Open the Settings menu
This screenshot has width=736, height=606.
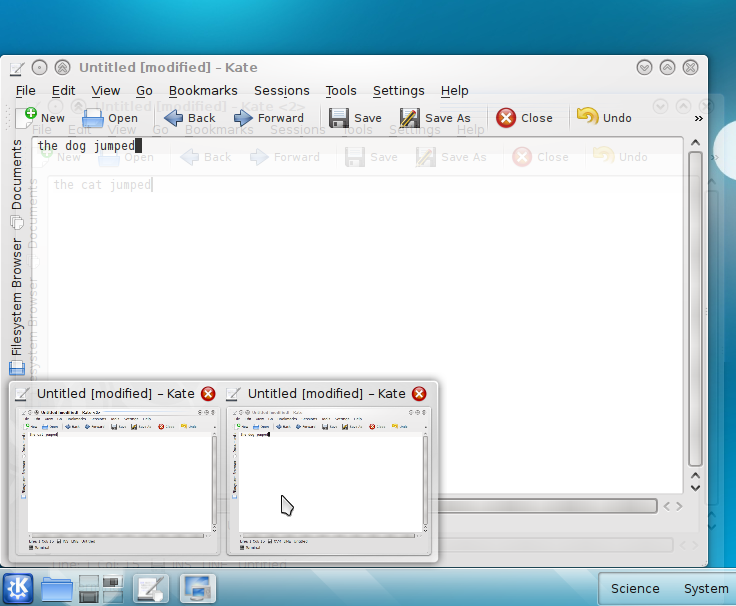coord(399,91)
